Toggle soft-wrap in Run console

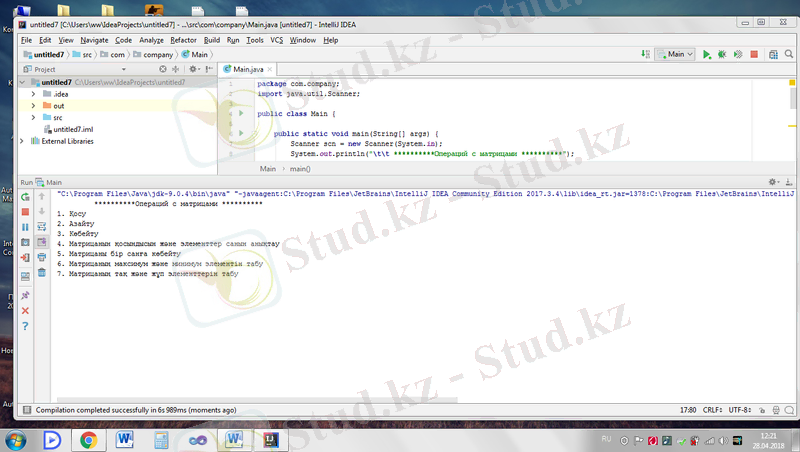tap(42, 227)
